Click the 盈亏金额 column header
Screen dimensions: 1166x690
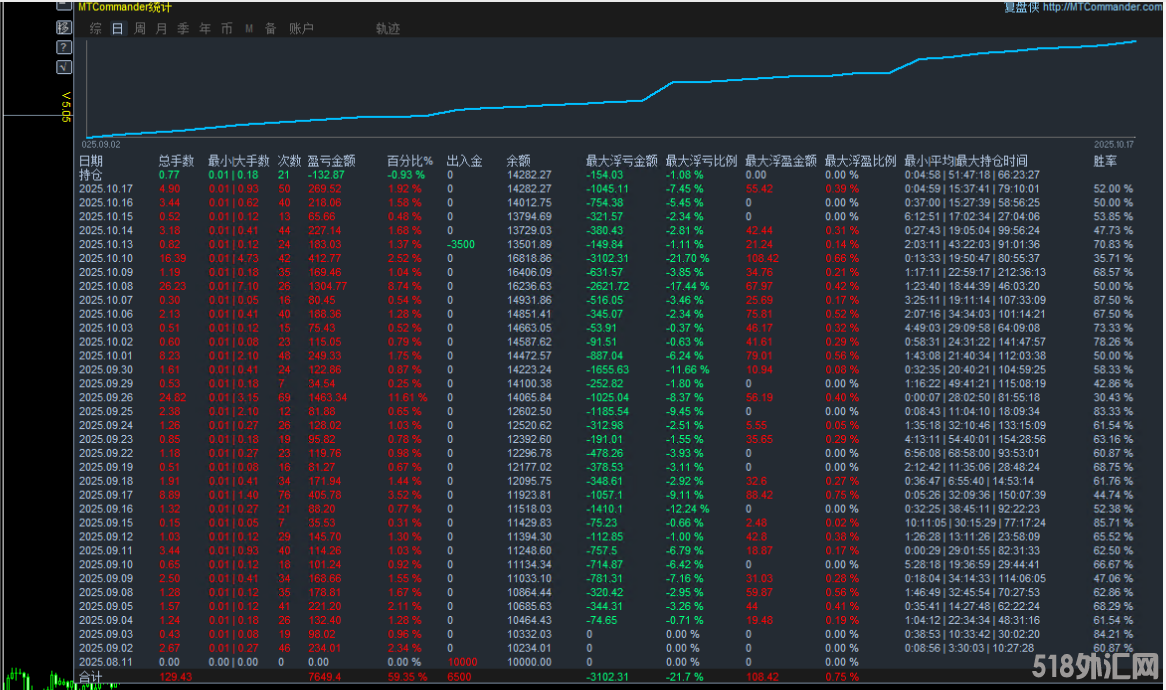coord(331,160)
